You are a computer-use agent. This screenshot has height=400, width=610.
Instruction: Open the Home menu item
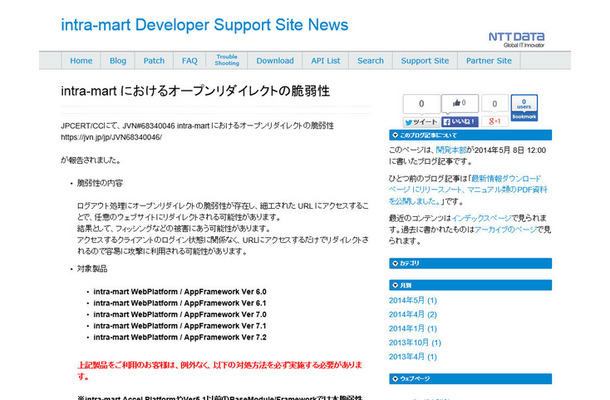tap(81, 61)
